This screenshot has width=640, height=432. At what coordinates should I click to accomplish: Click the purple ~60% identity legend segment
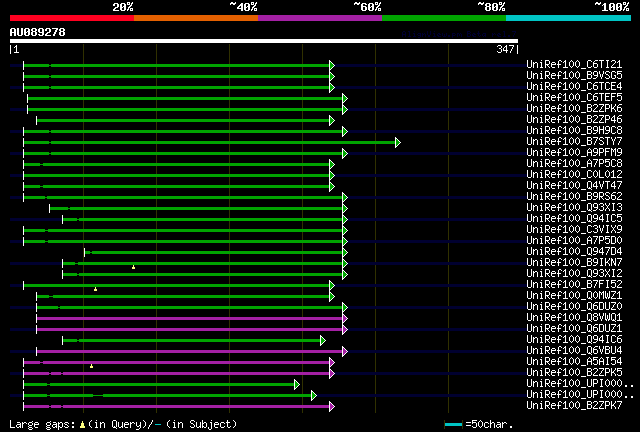point(320,18)
